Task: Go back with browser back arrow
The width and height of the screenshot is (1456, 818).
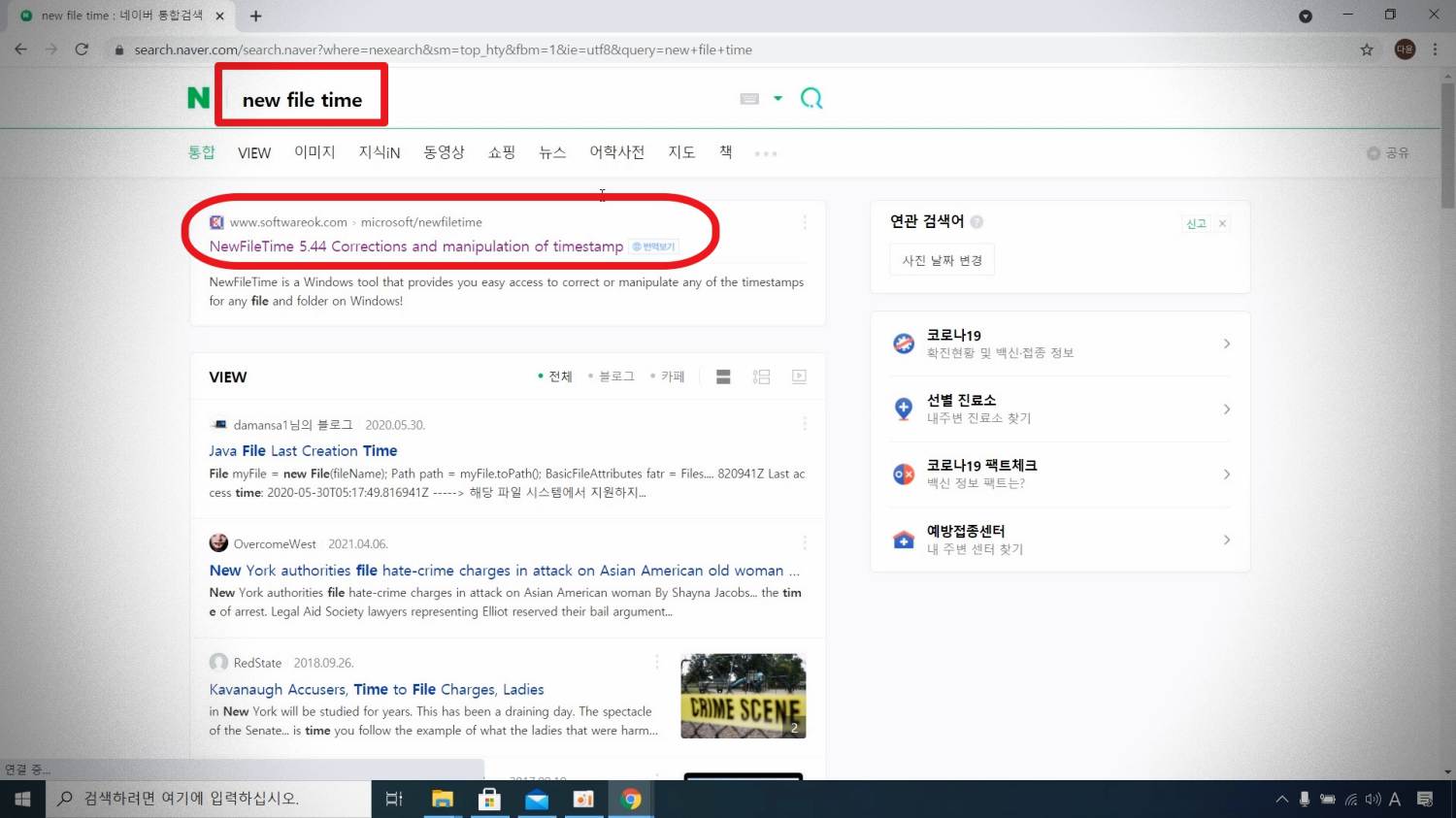Action: click(x=20, y=49)
